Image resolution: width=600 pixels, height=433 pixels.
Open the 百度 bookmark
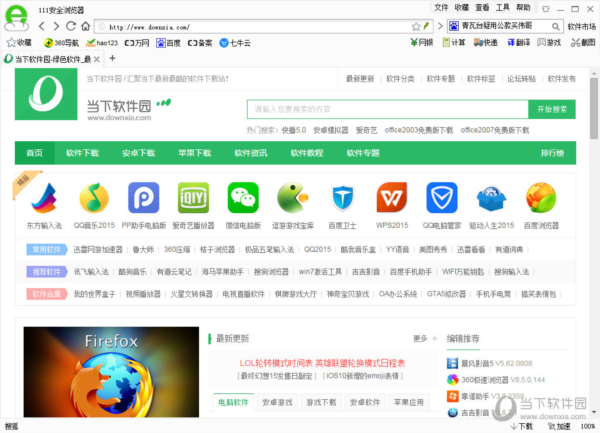click(168, 43)
